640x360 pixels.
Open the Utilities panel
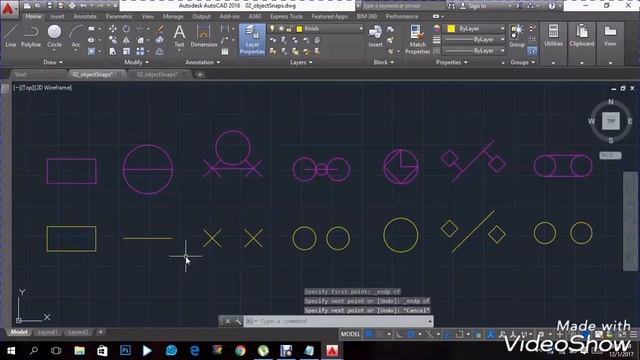coord(553,36)
